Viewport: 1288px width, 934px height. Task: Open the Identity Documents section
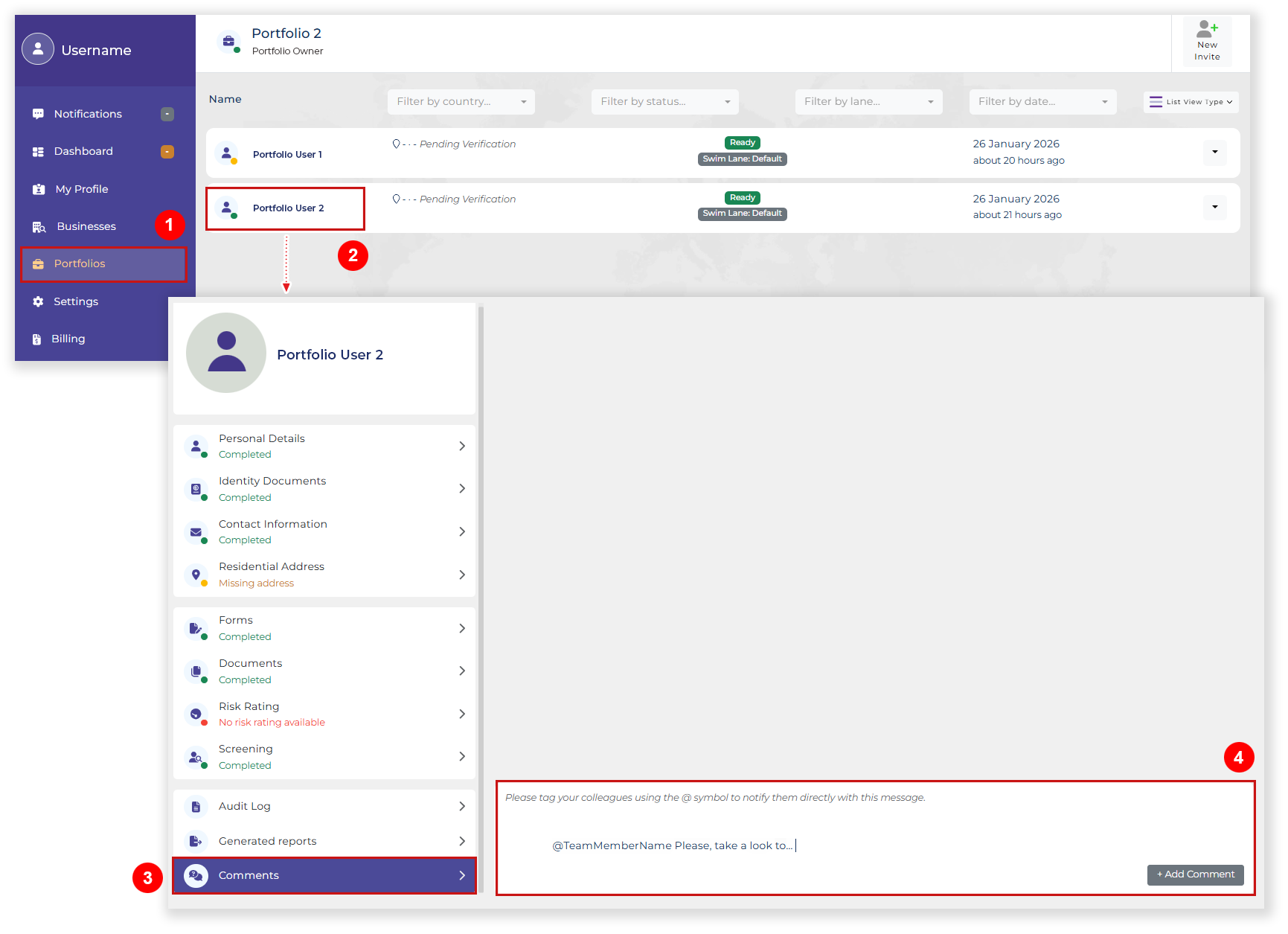click(324, 489)
